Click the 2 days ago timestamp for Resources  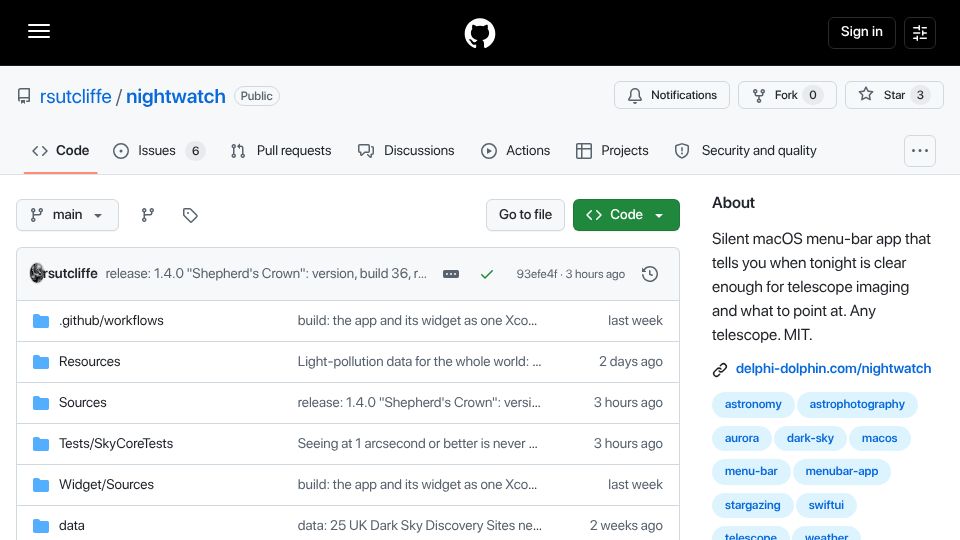click(631, 362)
